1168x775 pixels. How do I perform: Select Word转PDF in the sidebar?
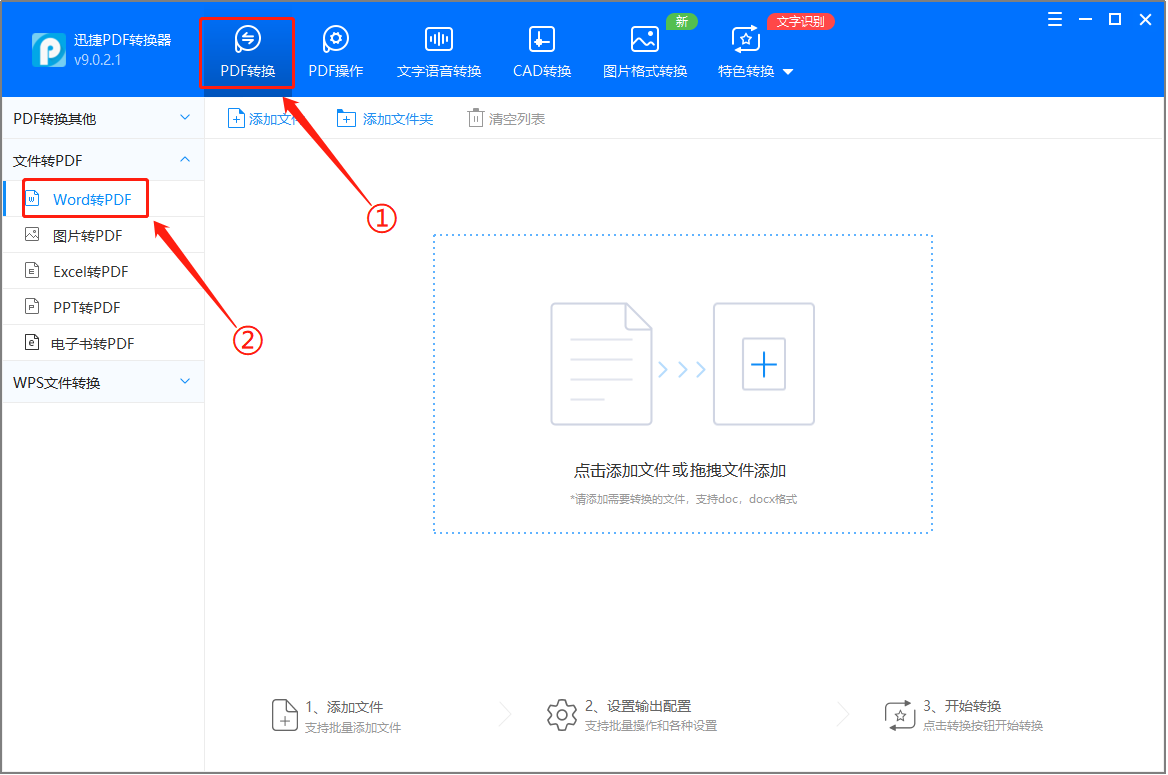tap(103, 199)
